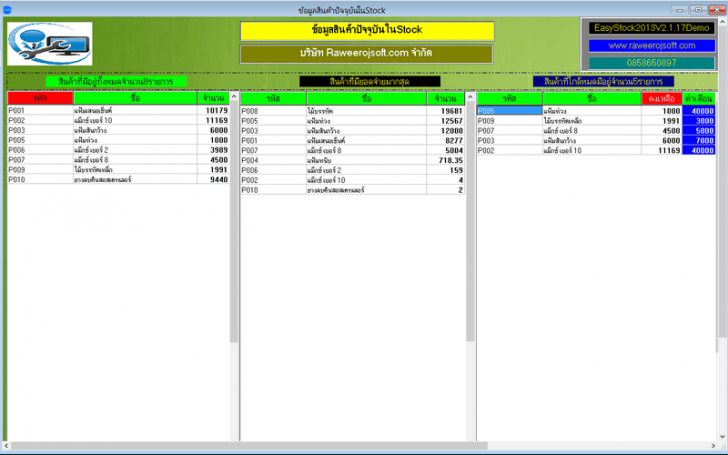Screen dimensions: 728x455
Task: Click the red 'คงเหลือ' header in the low-stock table
Action: (662, 98)
